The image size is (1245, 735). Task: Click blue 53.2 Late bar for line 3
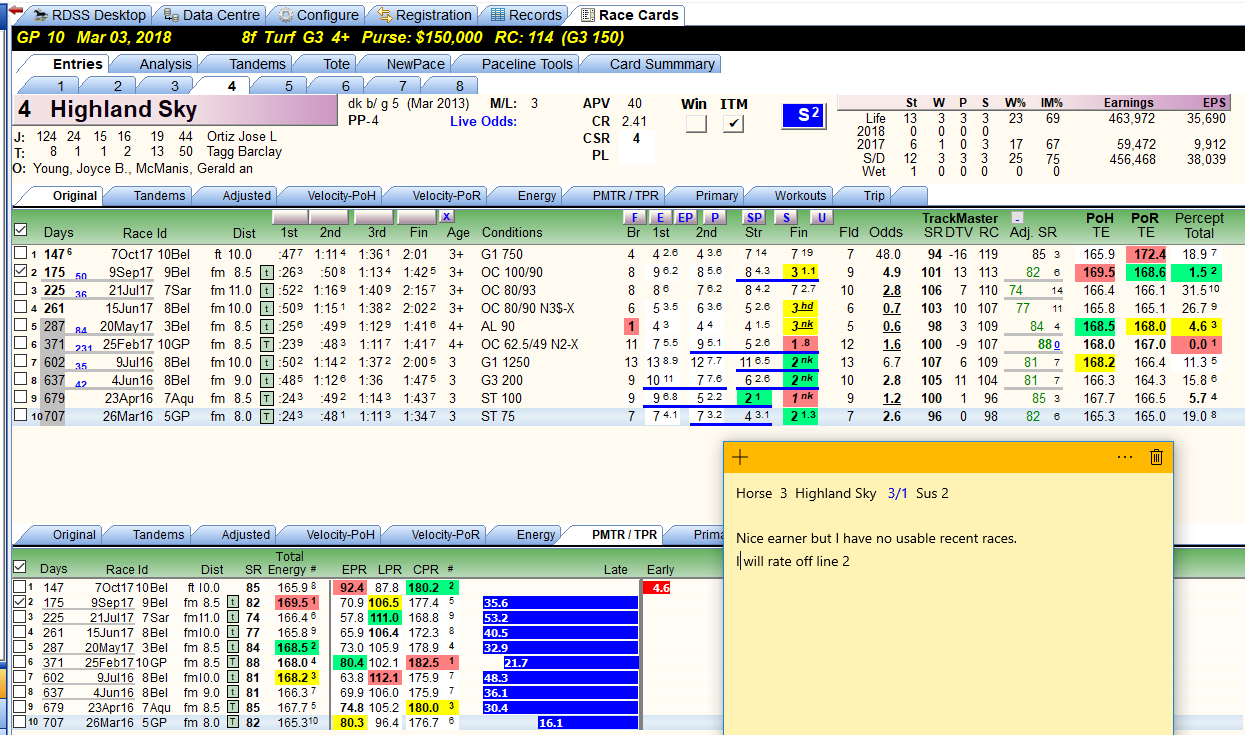[559, 618]
